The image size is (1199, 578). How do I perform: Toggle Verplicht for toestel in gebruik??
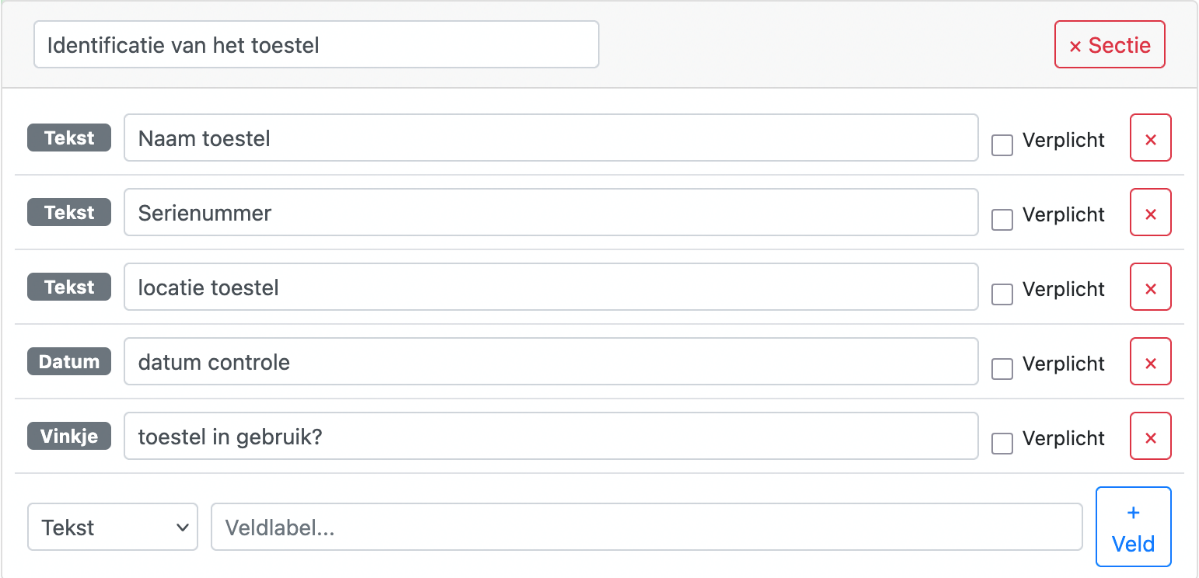tap(1002, 443)
